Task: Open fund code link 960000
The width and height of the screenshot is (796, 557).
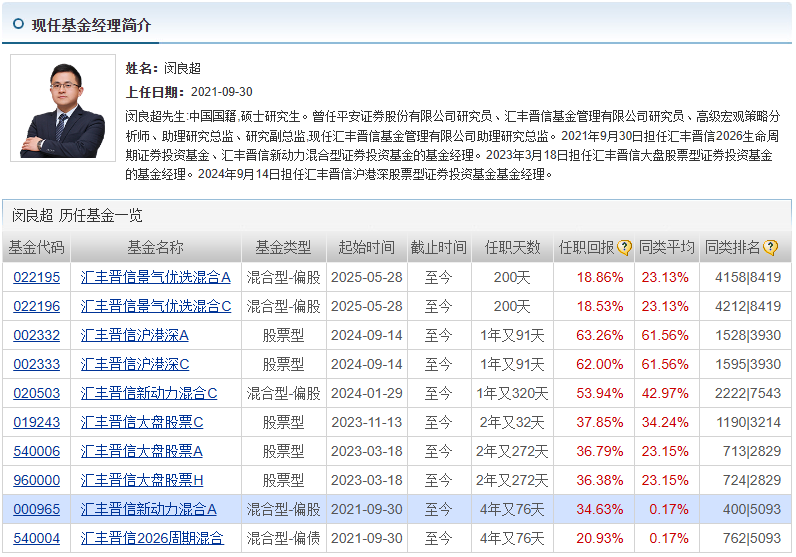Action: coord(37,480)
